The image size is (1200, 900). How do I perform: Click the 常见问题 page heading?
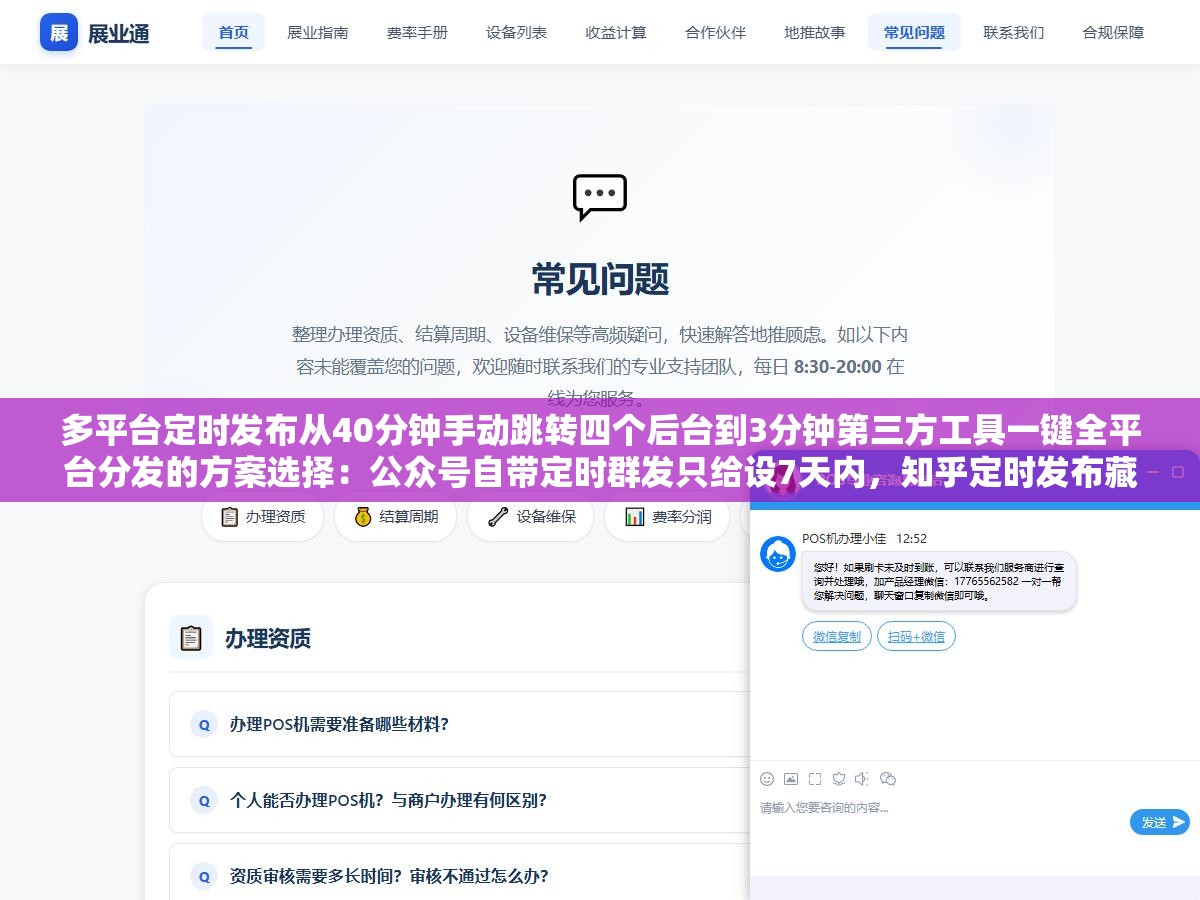pos(600,279)
